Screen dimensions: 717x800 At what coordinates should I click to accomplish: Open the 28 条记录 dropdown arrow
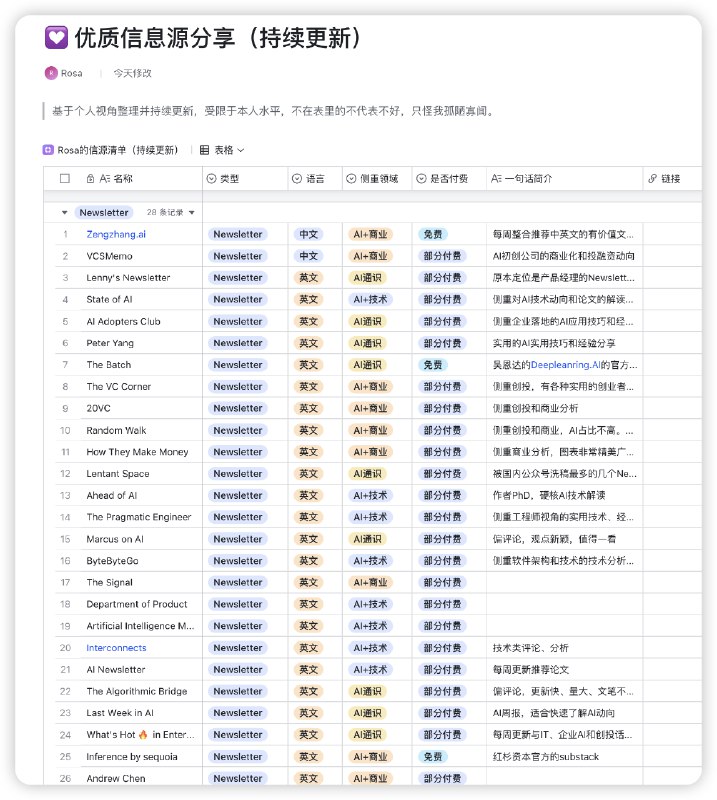[x=192, y=213]
